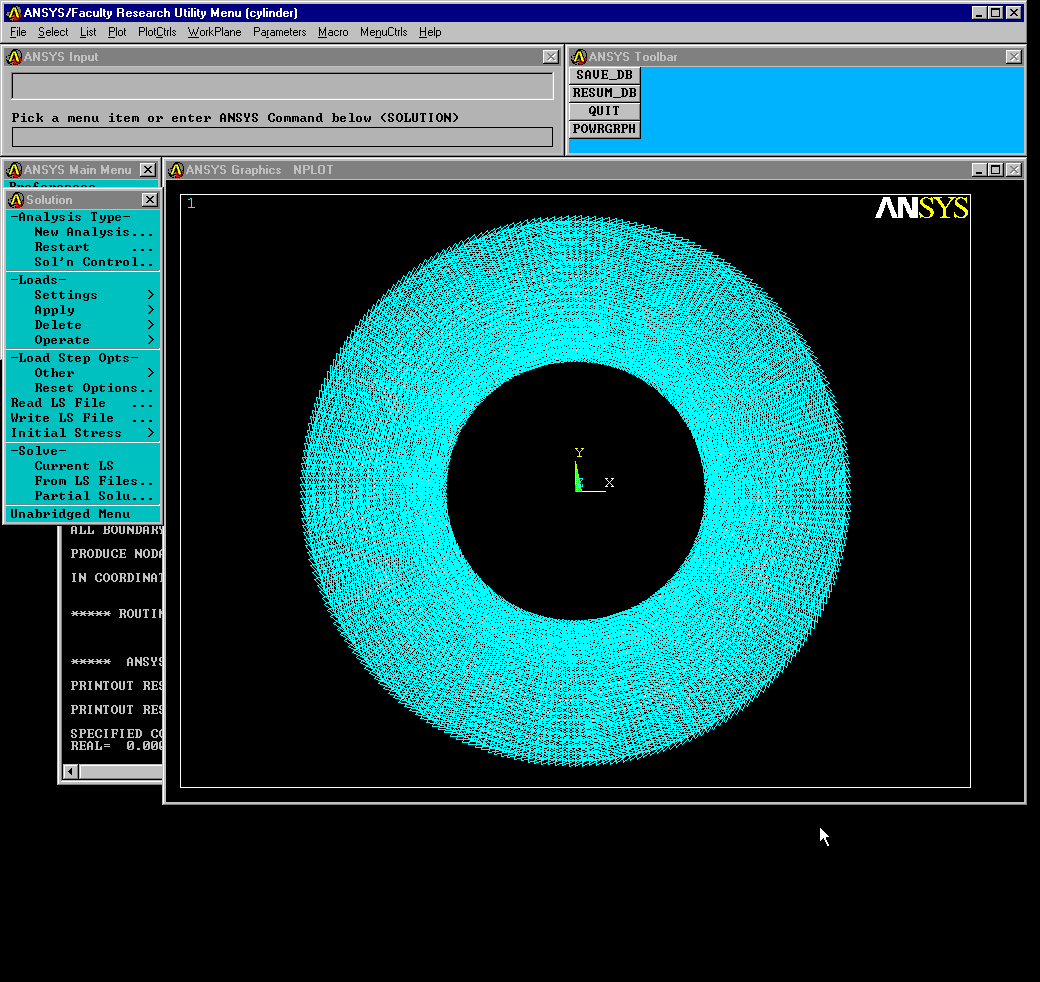The image size is (1040, 982).
Task: Click the ANSYS Graphics window title icon
Action: [176, 170]
